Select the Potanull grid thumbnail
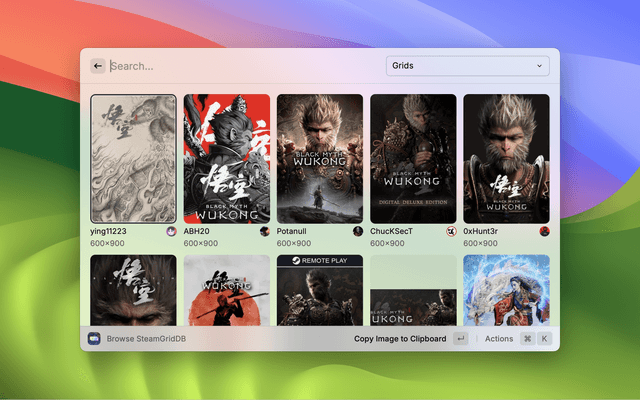The height and width of the screenshot is (400, 640). tap(320, 159)
